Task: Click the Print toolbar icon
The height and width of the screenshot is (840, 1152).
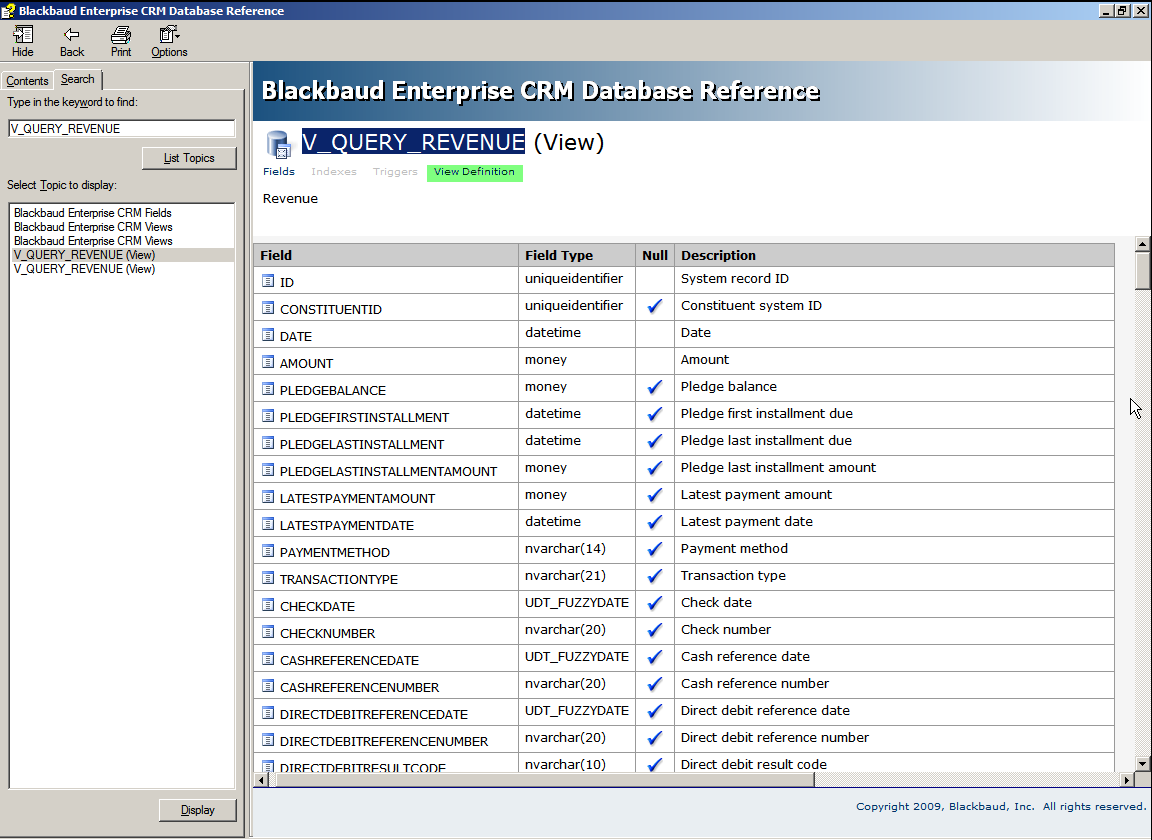Action: coord(120,41)
